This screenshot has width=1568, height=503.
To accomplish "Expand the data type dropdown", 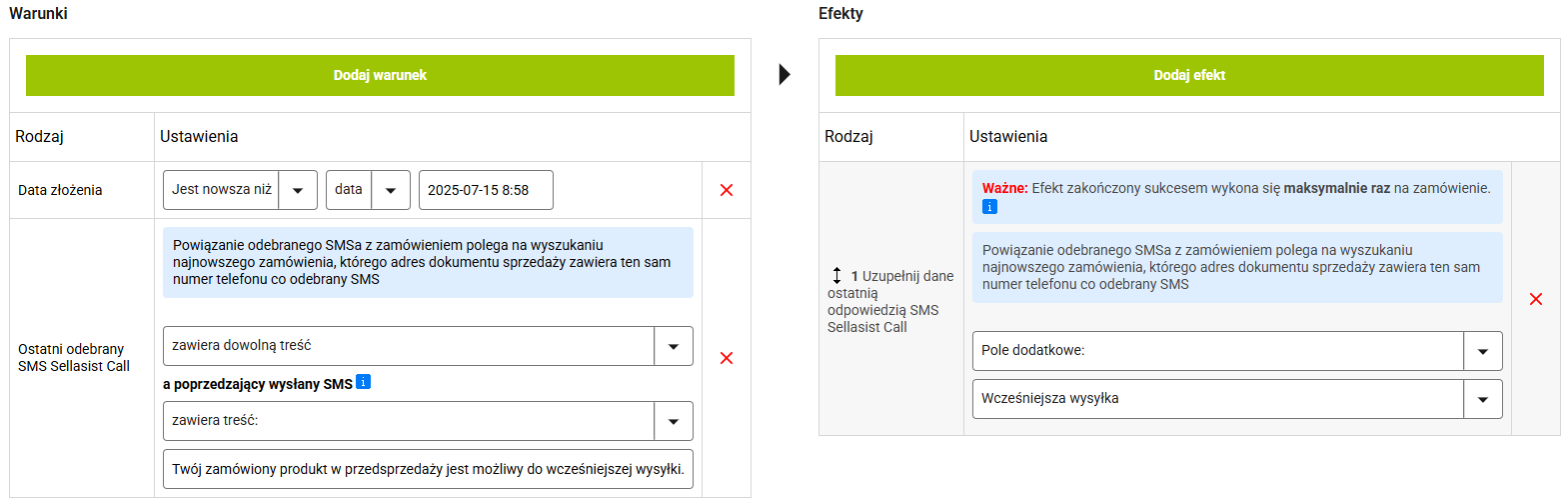I will coord(368,190).
